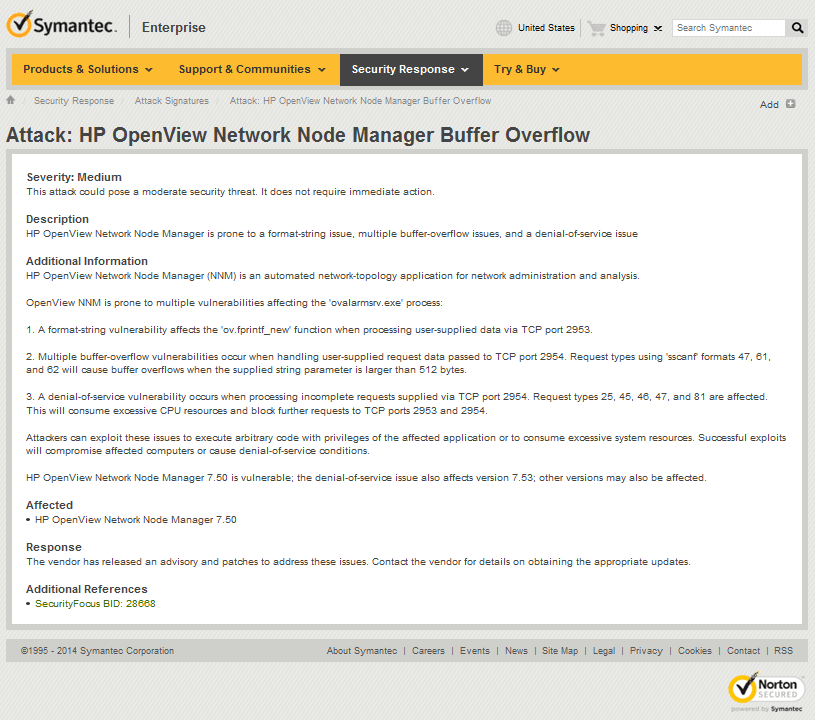815x720 pixels.
Task: Open Security Response menu
Action: [x=411, y=69]
